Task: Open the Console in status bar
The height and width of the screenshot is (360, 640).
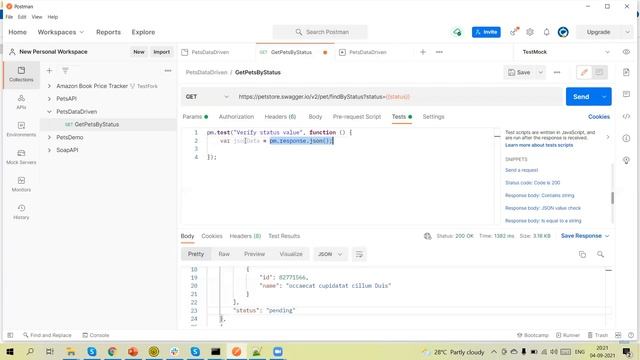Action: point(96,335)
